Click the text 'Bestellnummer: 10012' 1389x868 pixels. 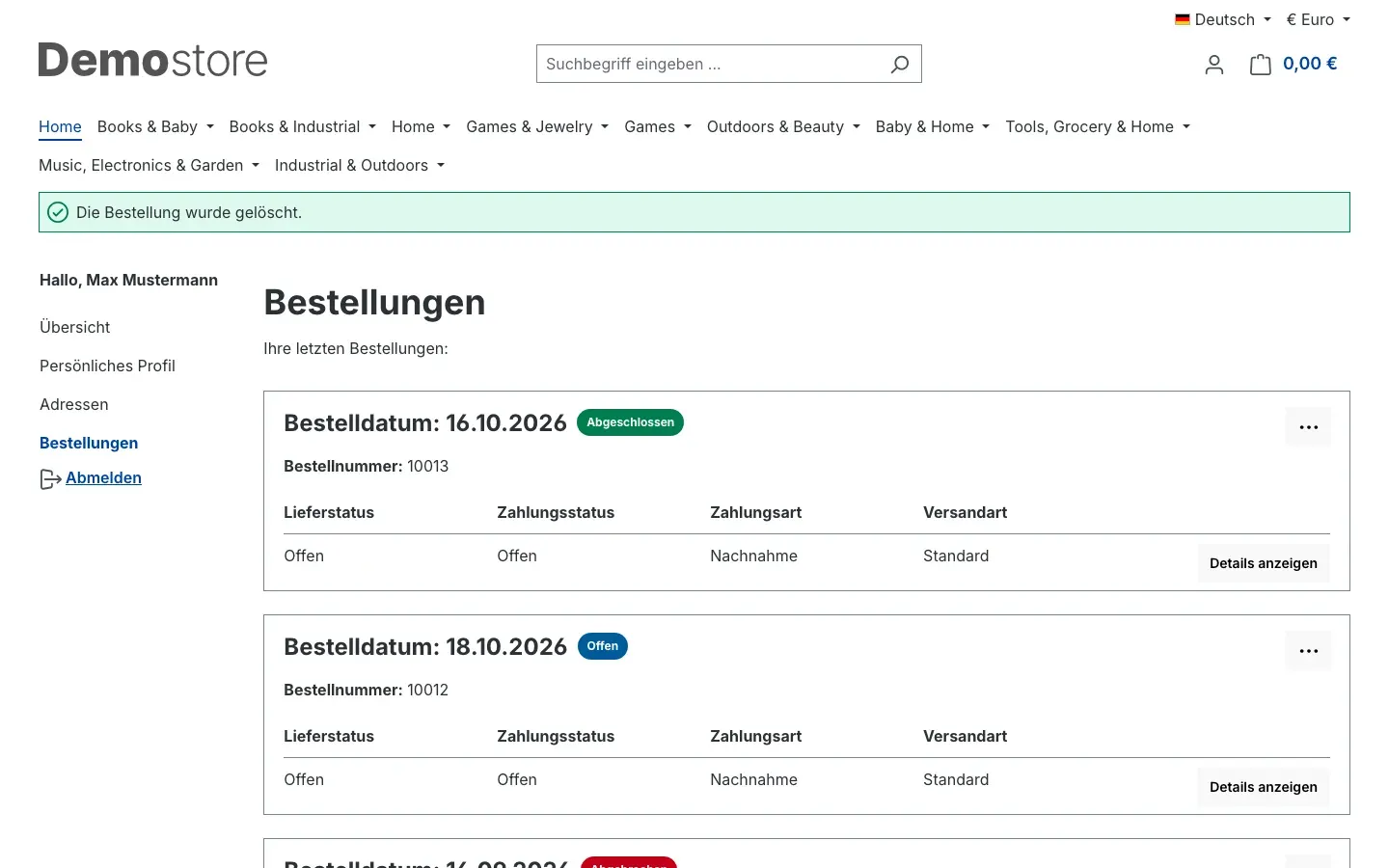tap(367, 690)
